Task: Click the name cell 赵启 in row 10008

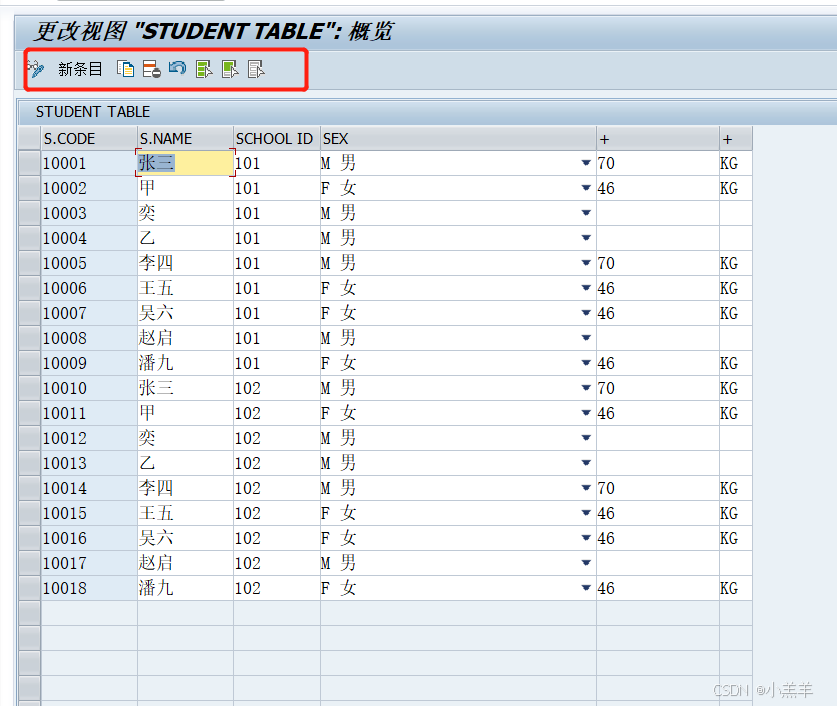Action: [x=185, y=338]
